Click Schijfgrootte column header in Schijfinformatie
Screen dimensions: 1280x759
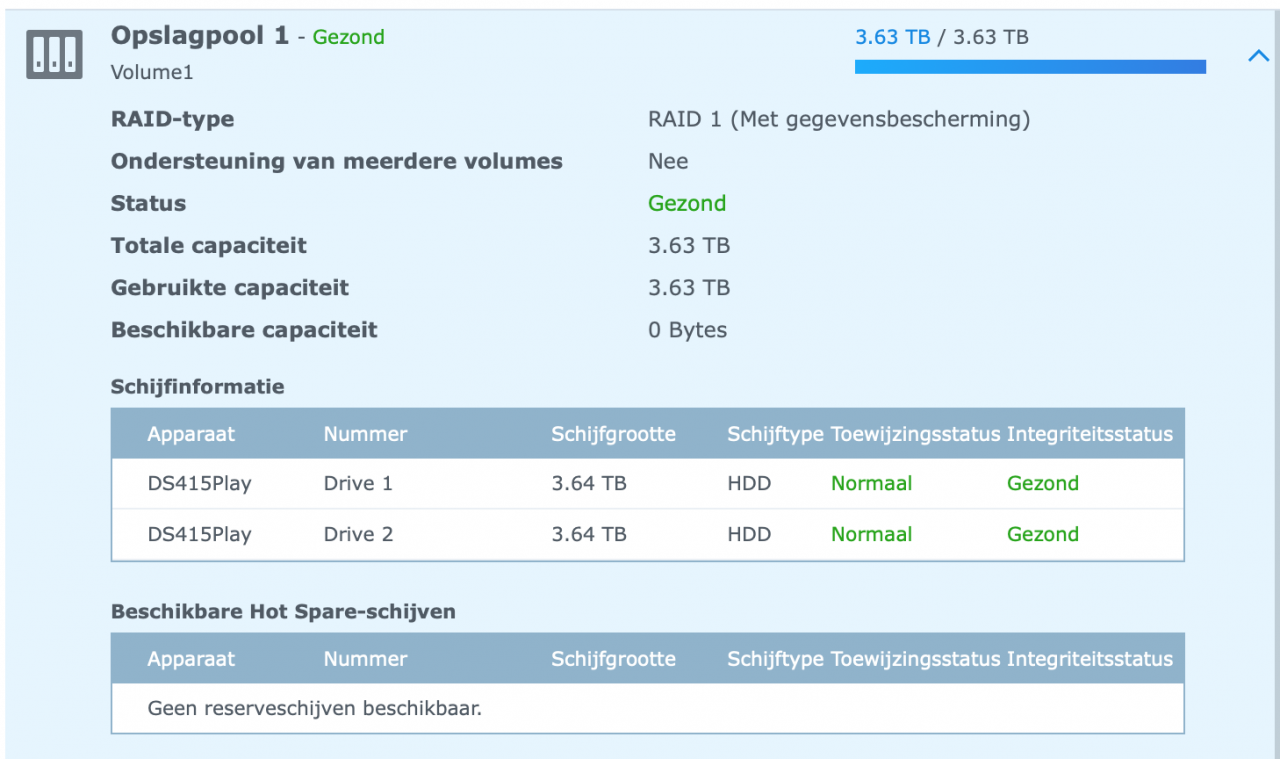coord(613,434)
